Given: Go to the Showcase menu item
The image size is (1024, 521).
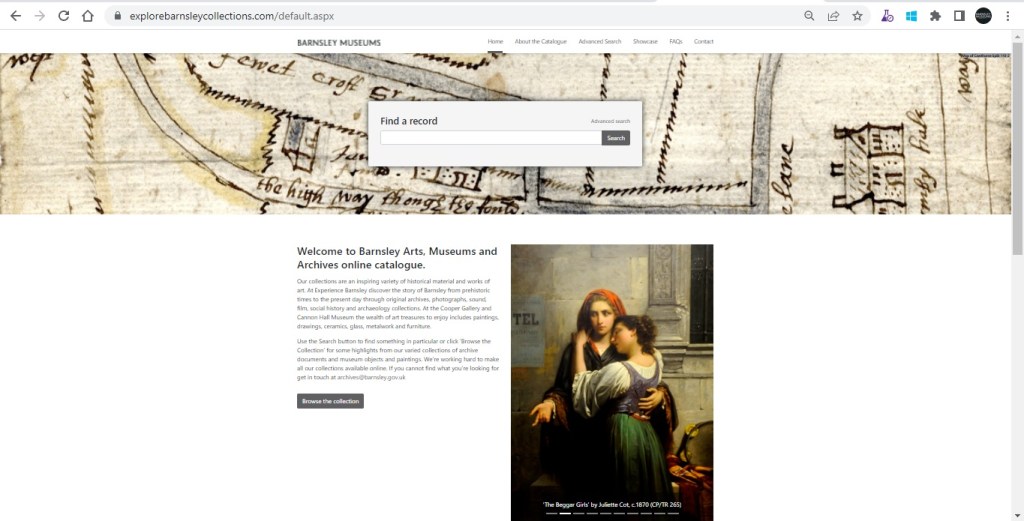Looking at the screenshot, I should click(645, 42).
